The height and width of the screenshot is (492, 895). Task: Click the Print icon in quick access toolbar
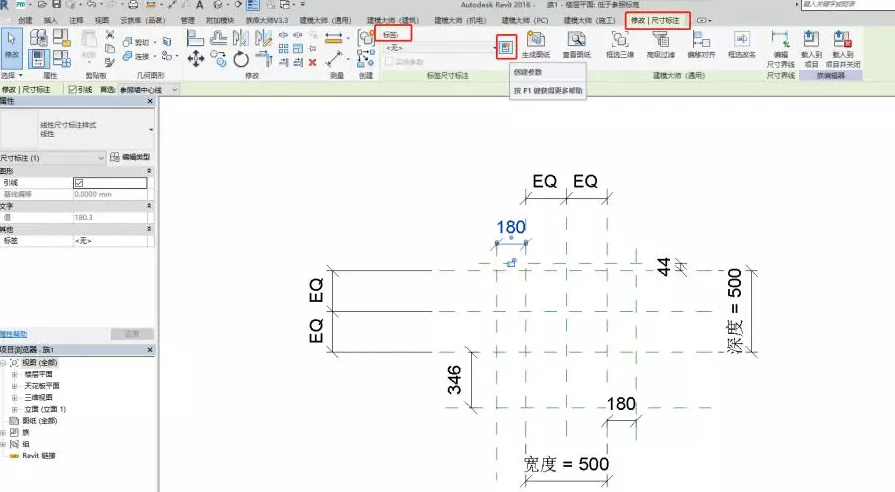point(133,5)
